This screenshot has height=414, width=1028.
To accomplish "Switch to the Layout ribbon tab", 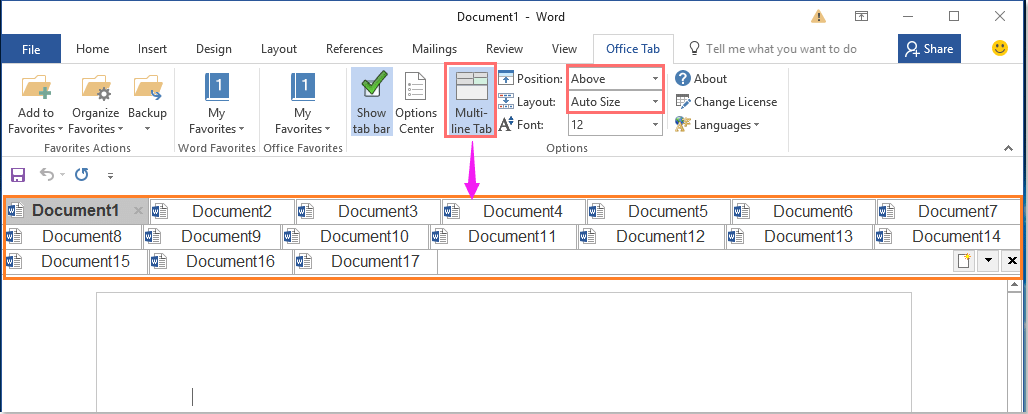I will 279,49.
